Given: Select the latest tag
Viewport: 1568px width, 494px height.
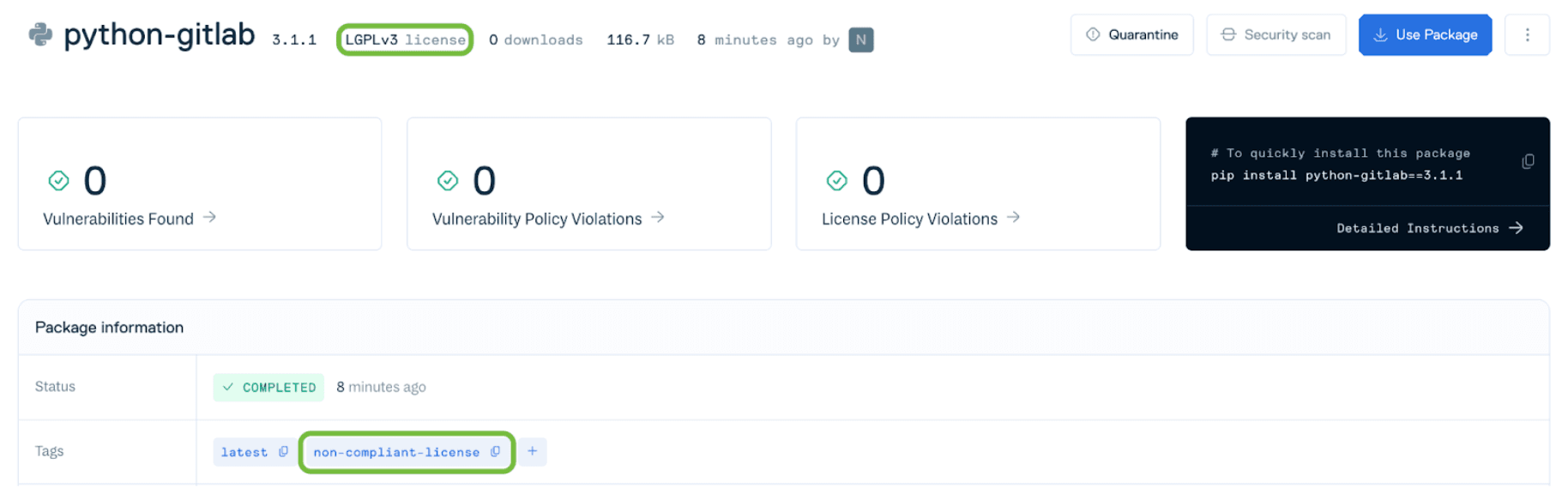Looking at the screenshot, I should pyautogui.click(x=244, y=452).
